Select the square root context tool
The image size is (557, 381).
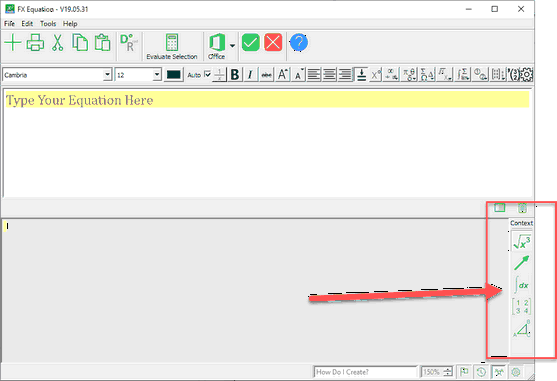coord(521,241)
